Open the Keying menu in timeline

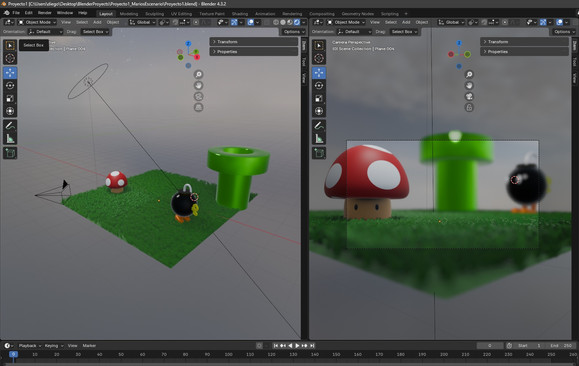point(54,346)
